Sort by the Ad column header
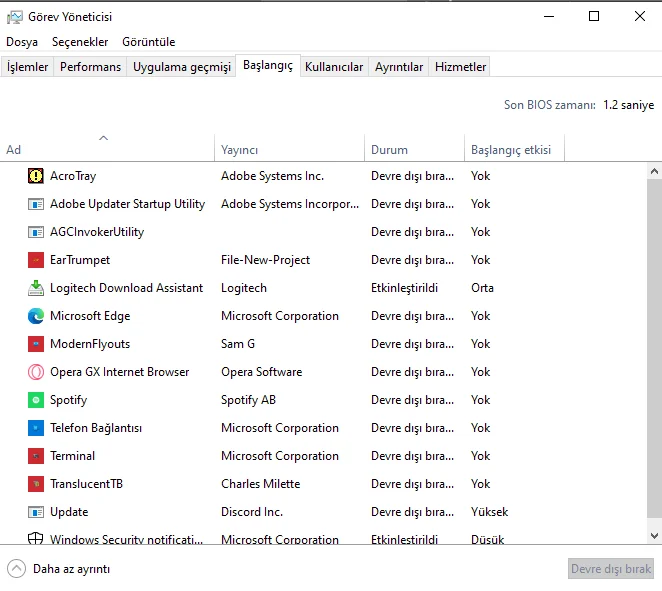662x591 pixels. (107, 149)
